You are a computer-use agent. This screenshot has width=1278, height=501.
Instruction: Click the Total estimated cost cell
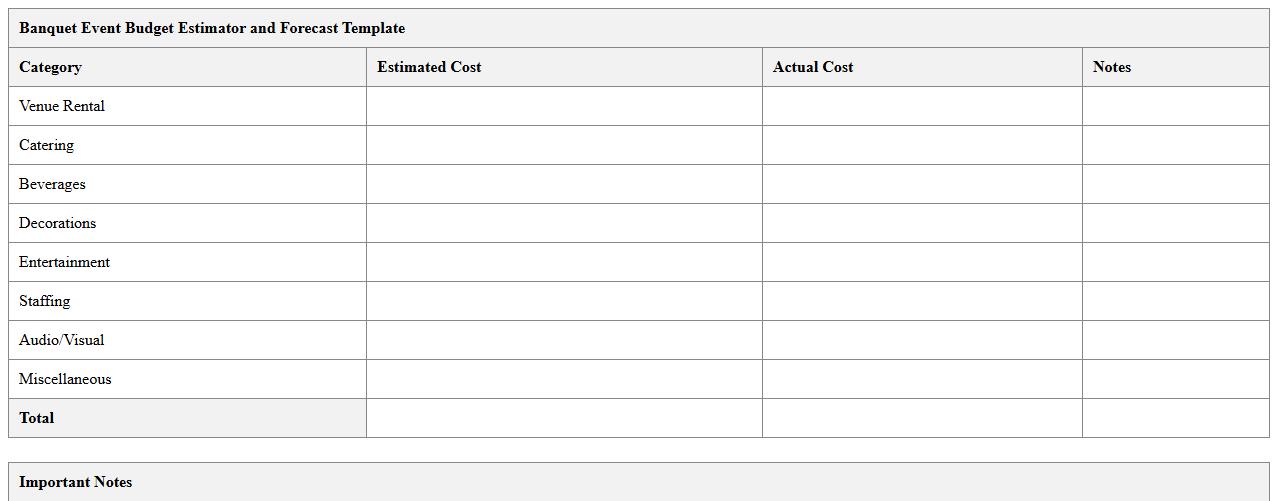click(x=564, y=418)
